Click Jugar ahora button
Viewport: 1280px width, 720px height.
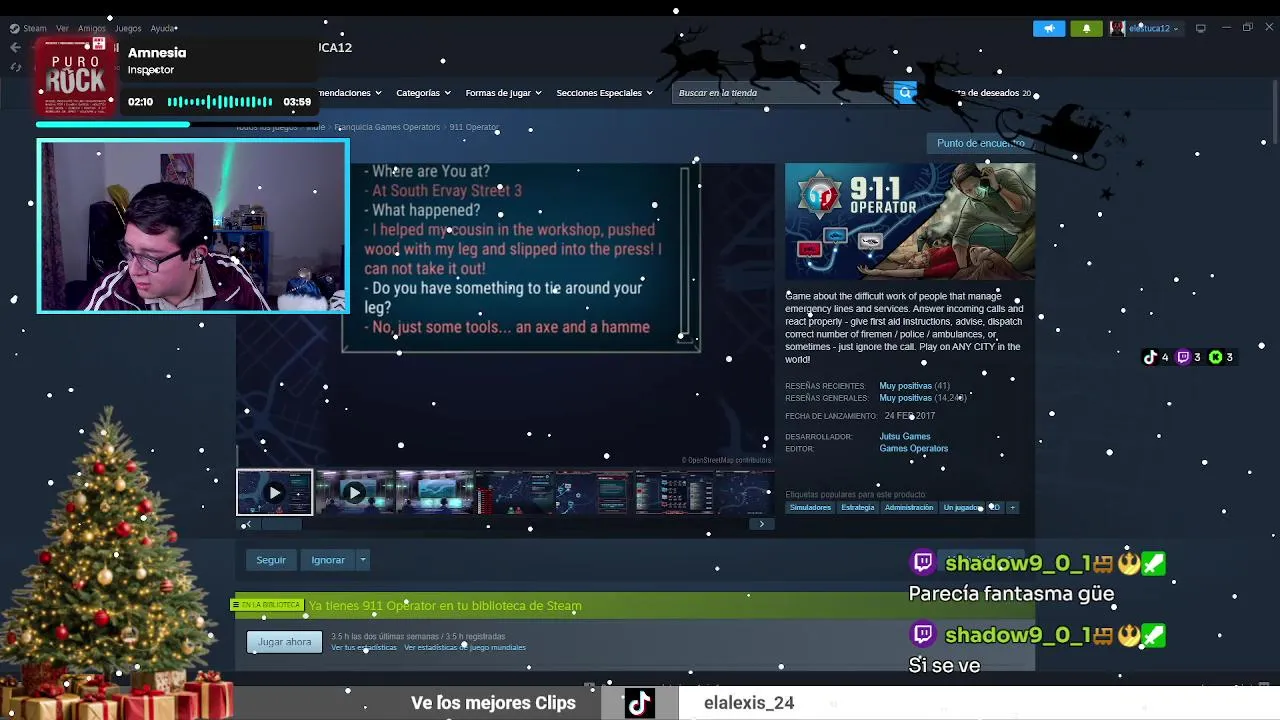click(285, 642)
